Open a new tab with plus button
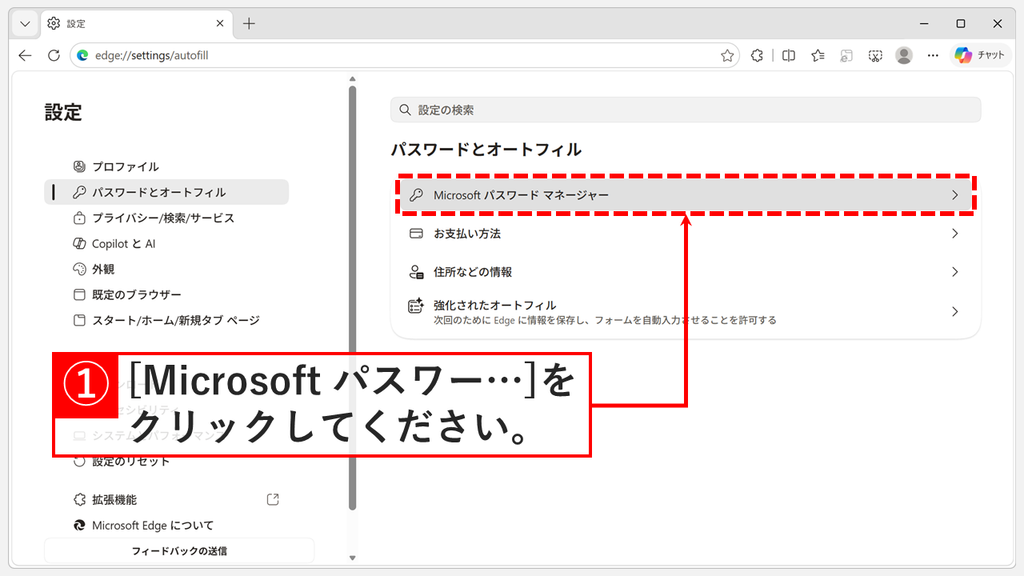Image resolution: width=1024 pixels, height=576 pixels. click(x=249, y=24)
